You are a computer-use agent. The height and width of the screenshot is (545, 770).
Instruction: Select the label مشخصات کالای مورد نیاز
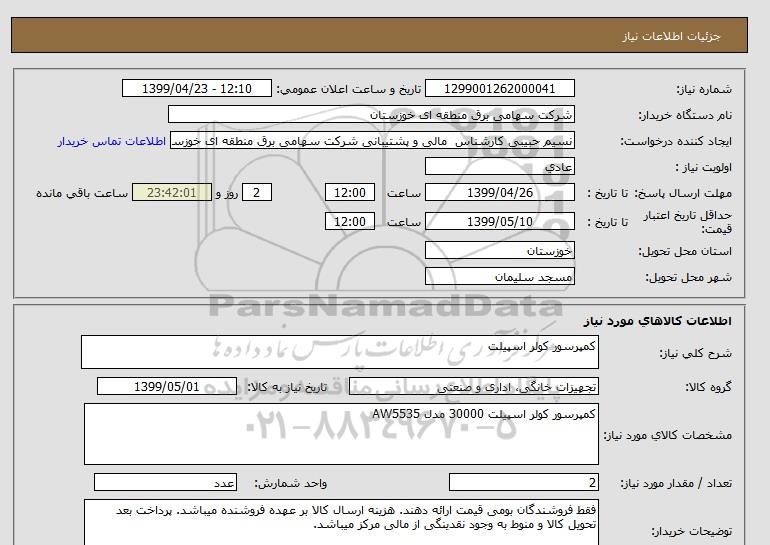coord(667,435)
